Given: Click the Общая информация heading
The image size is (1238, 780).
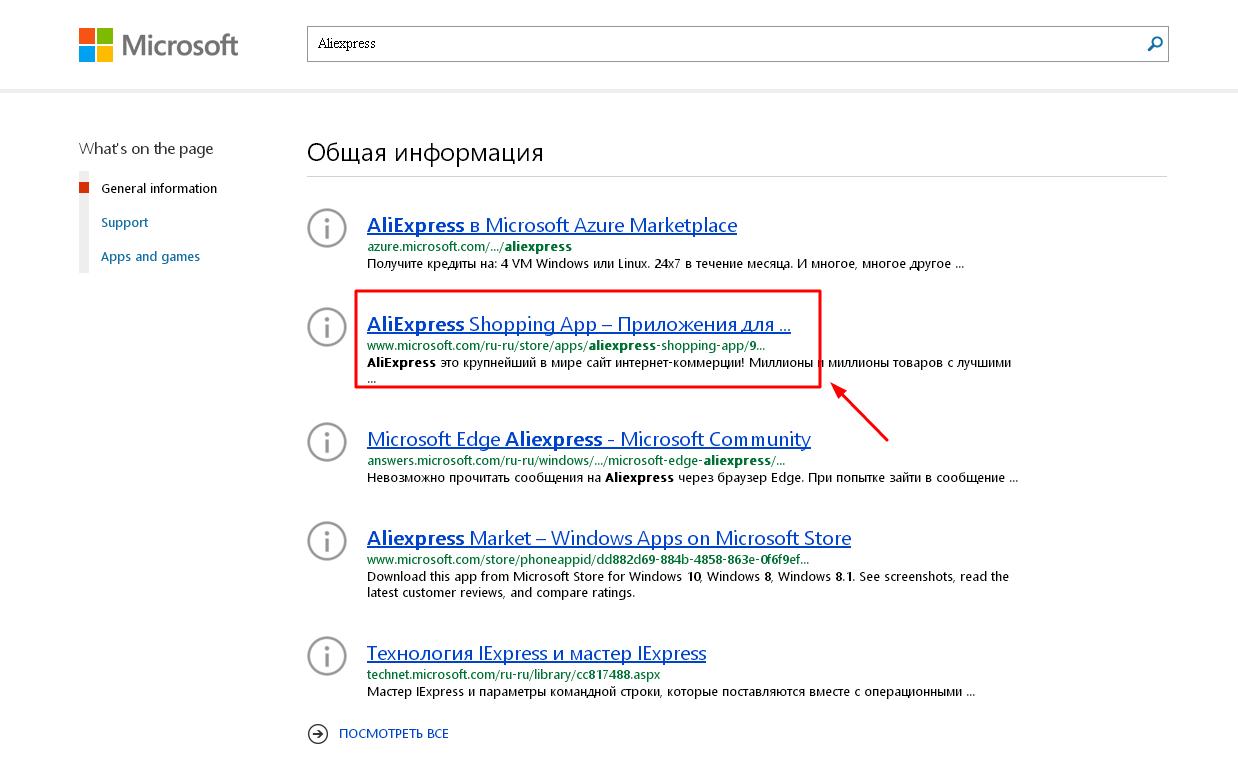Looking at the screenshot, I should click(x=425, y=153).
